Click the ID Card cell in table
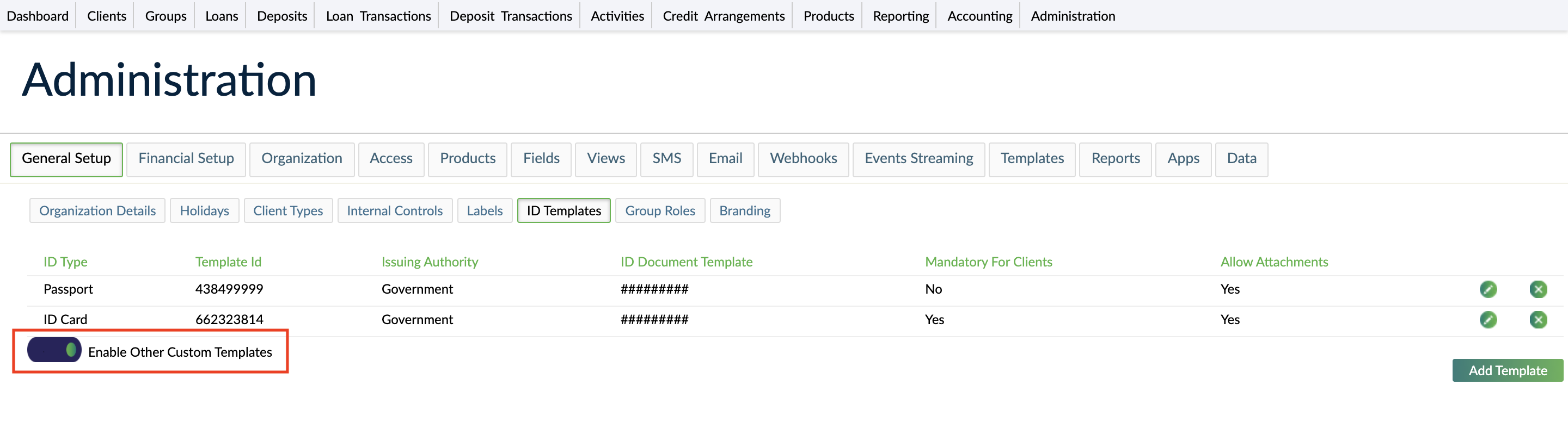This screenshot has width=1568, height=422. (65, 319)
